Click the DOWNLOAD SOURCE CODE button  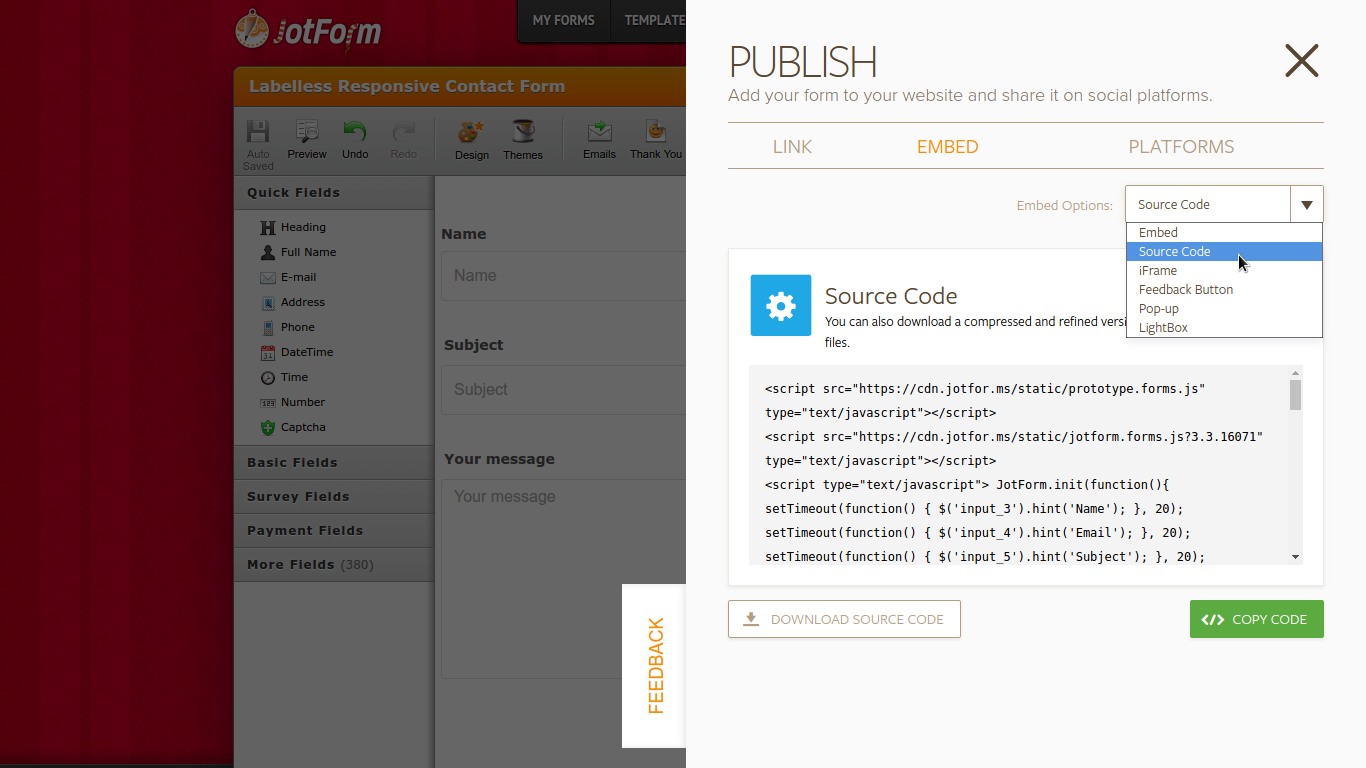844,619
